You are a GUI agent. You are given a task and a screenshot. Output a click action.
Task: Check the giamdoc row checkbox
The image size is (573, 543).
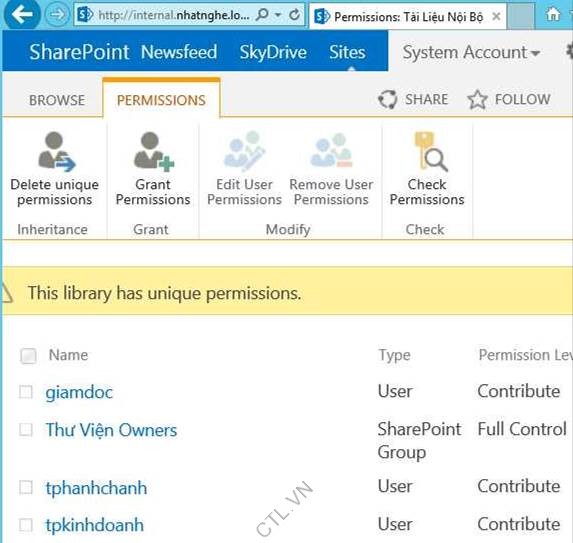coord(26,392)
